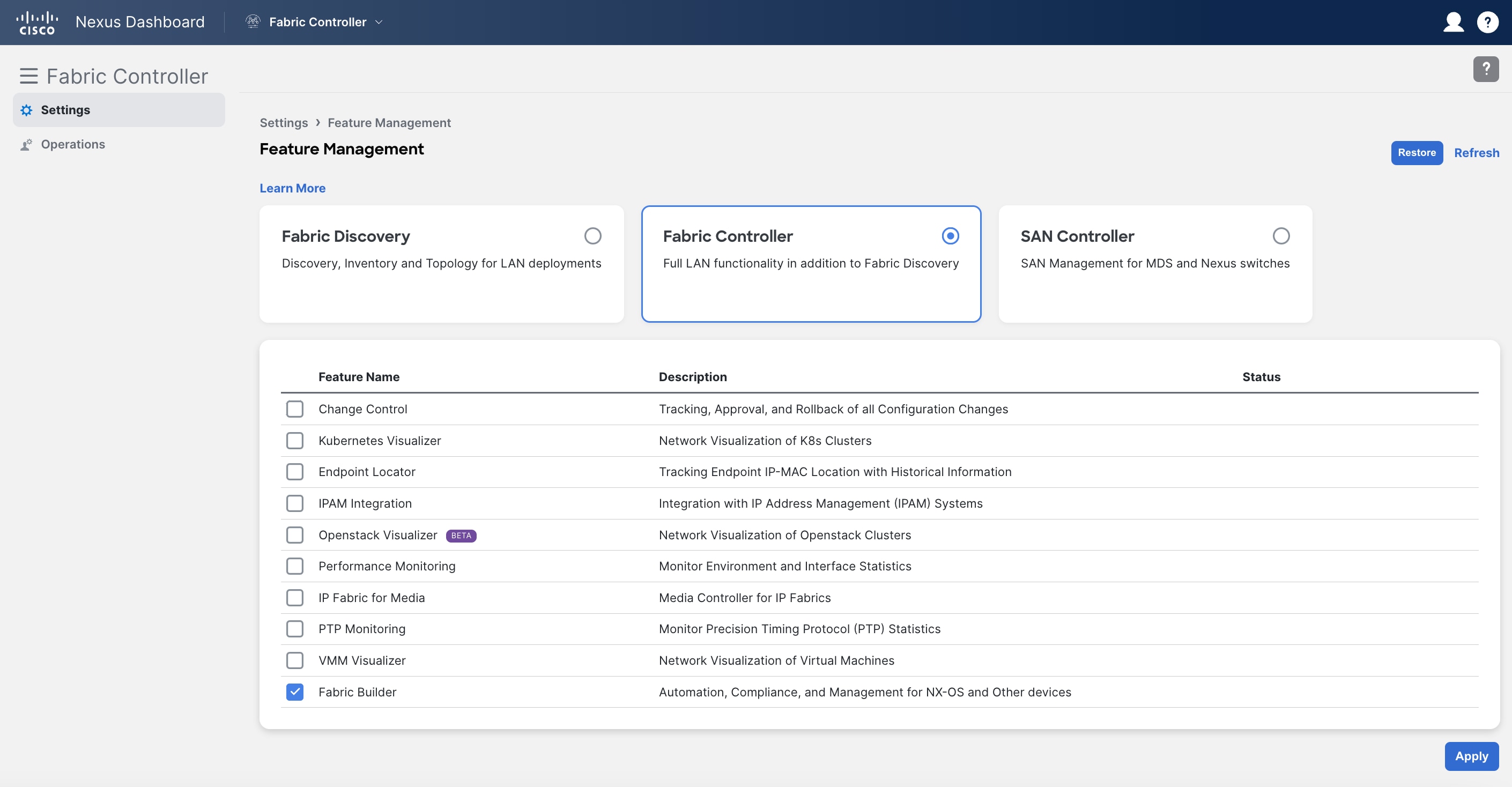Image resolution: width=1512 pixels, height=787 pixels.
Task: Uncheck the Fabric Builder checkbox
Action: pos(295,693)
